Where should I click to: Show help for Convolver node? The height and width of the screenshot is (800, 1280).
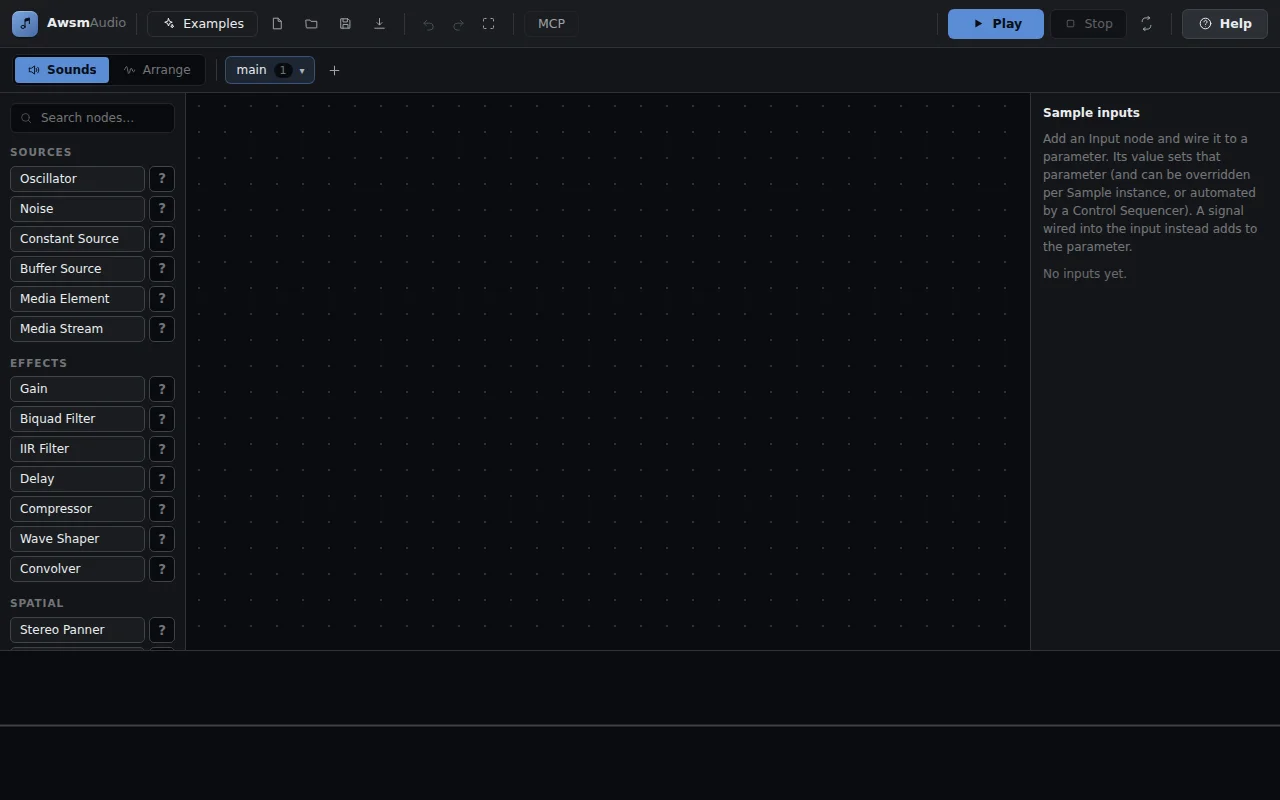(161, 569)
